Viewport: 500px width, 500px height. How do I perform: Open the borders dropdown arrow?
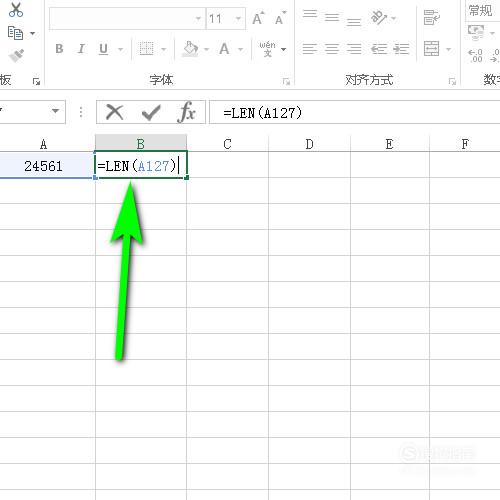point(164,49)
